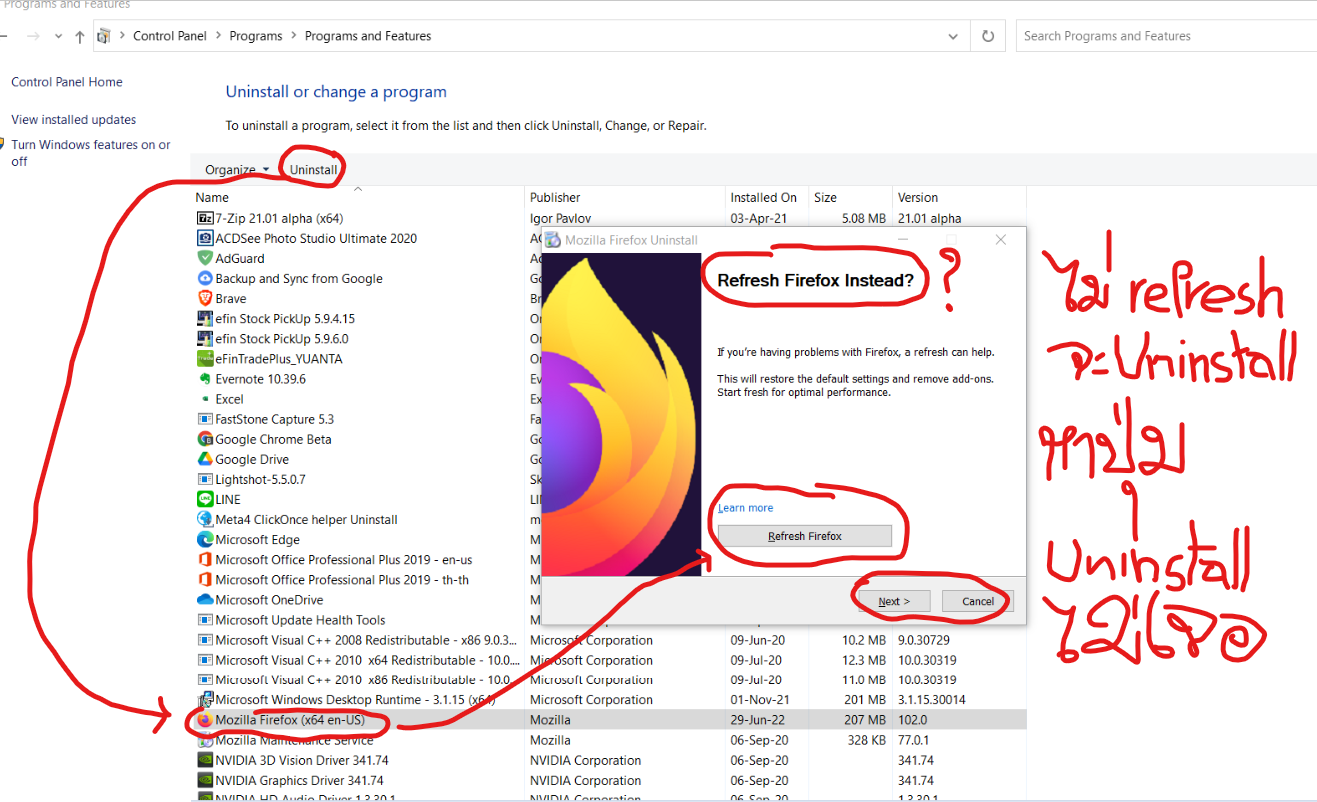Click the FastStone Capture 5.3 icon
Viewport: 1317px width, 802px height.
[205, 419]
